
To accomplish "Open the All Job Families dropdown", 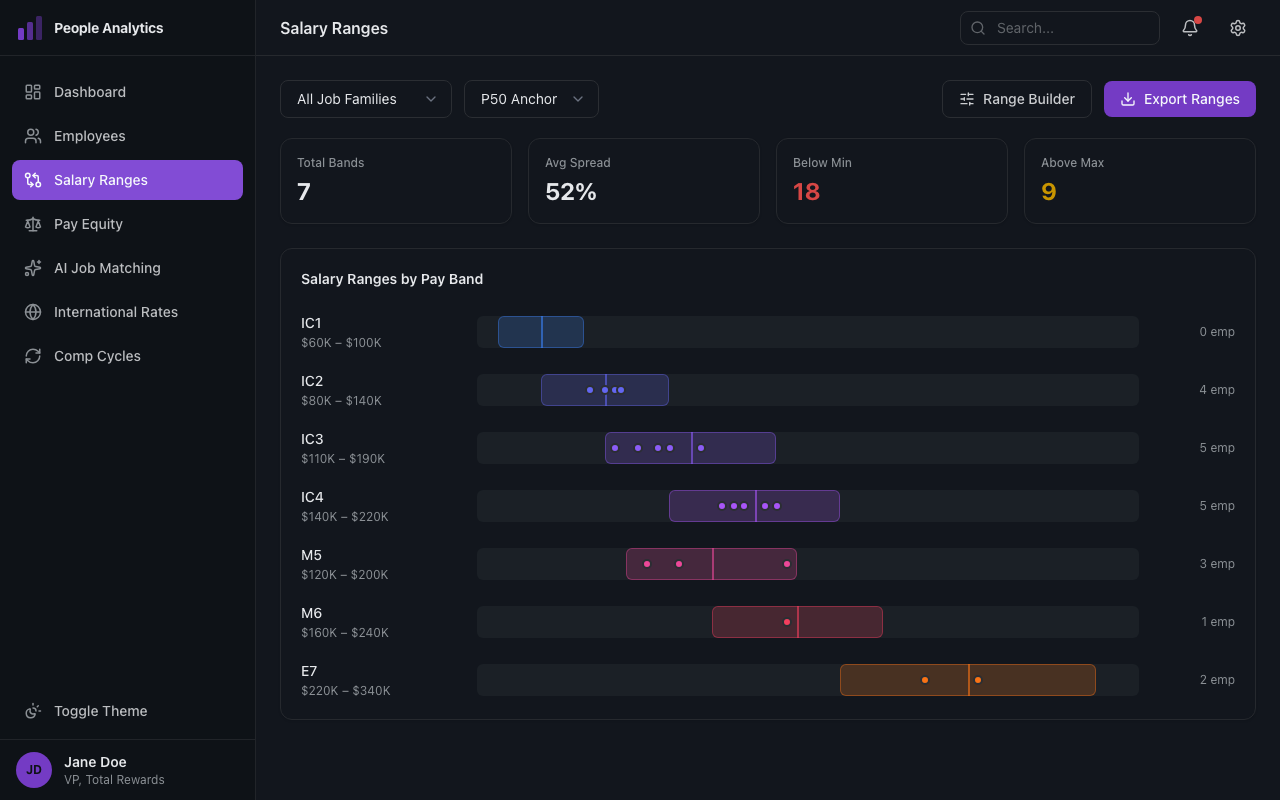I will click(x=365, y=99).
